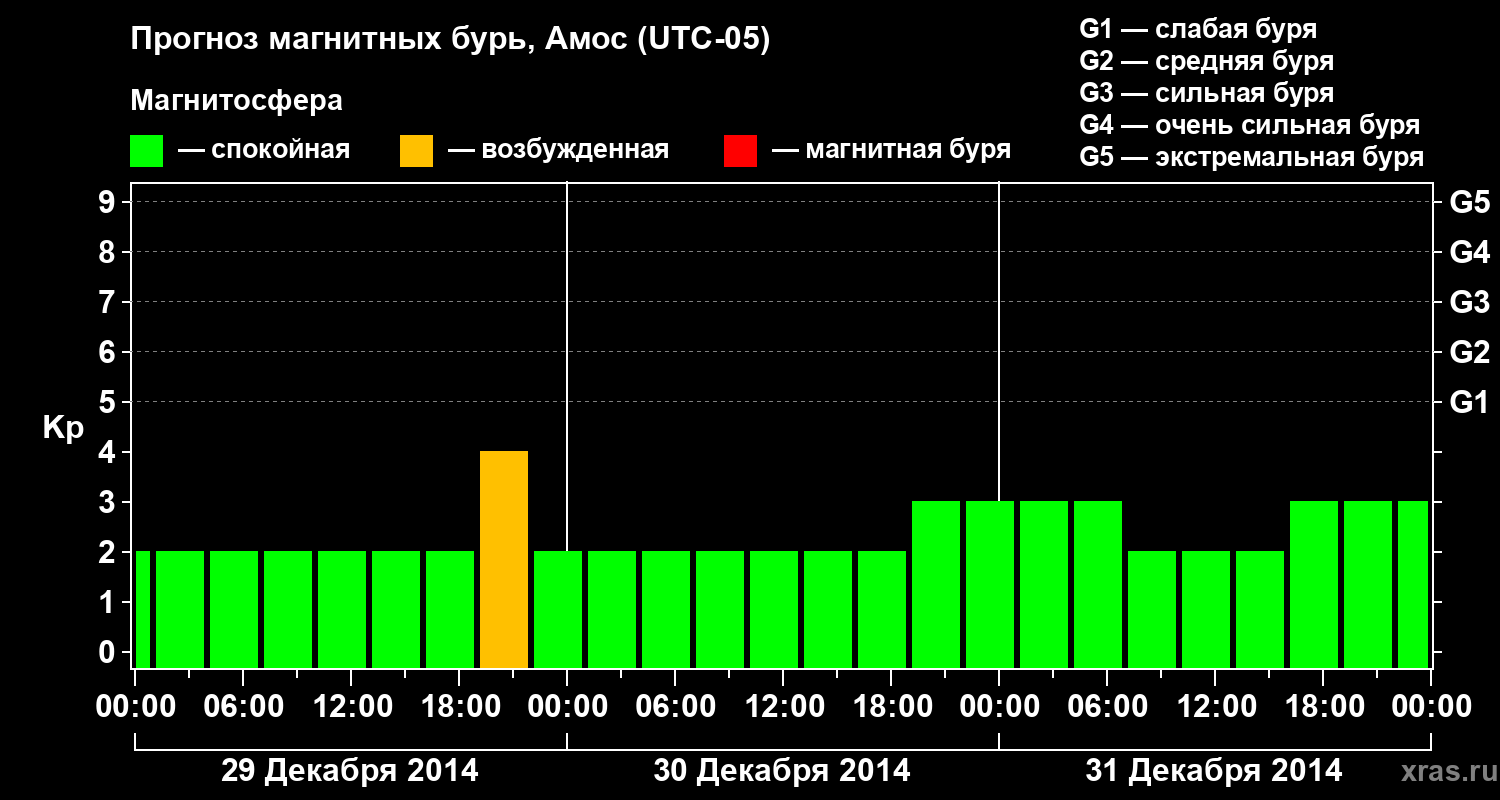
Task: Click the right-axis "G3" level label
Action: (x=1470, y=303)
